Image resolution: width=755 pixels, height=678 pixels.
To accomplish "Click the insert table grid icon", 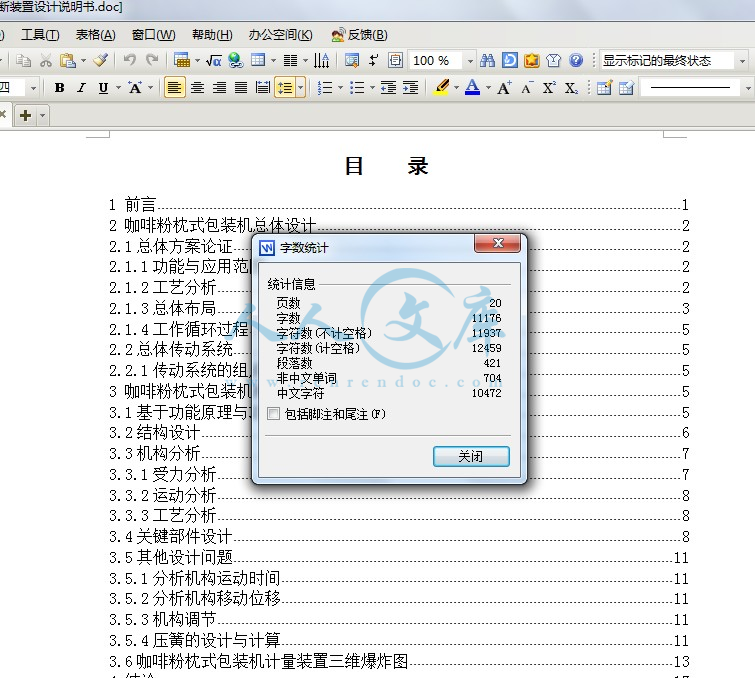I will pyautogui.click(x=258, y=60).
